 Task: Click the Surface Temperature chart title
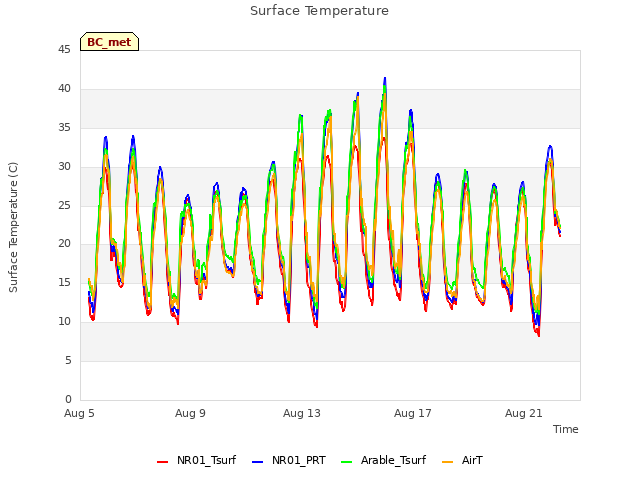point(319,11)
